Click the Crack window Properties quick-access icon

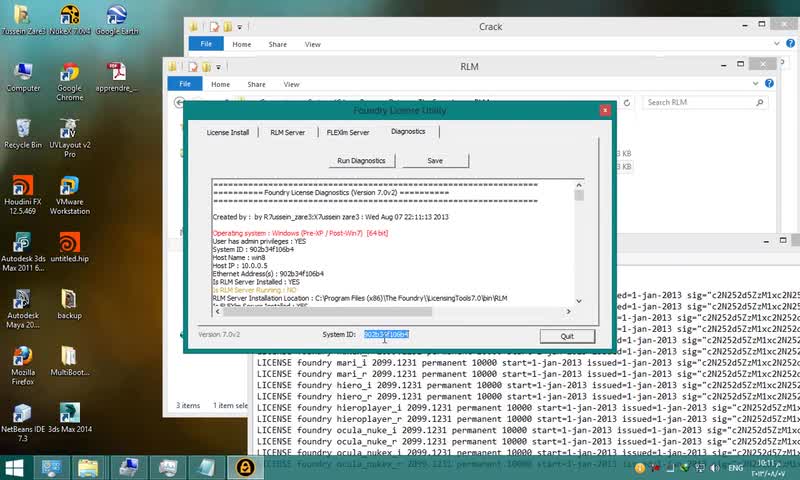pyautogui.click(x=214, y=27)
